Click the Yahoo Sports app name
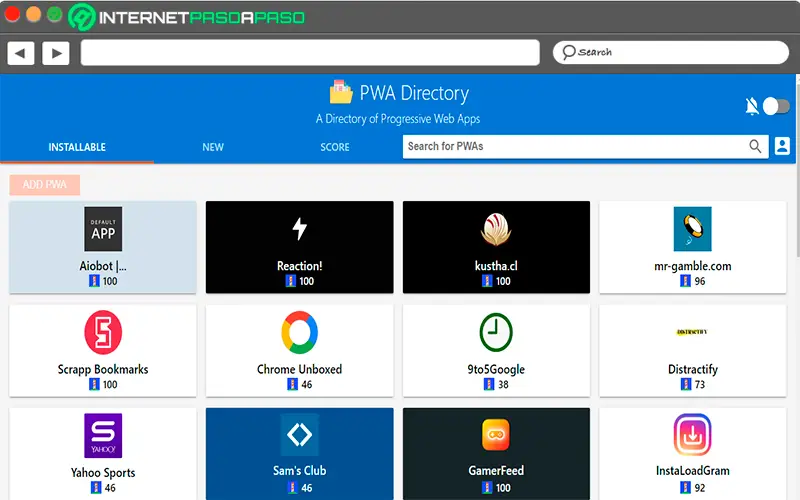 pyautogui.click(x=103, y=473)
